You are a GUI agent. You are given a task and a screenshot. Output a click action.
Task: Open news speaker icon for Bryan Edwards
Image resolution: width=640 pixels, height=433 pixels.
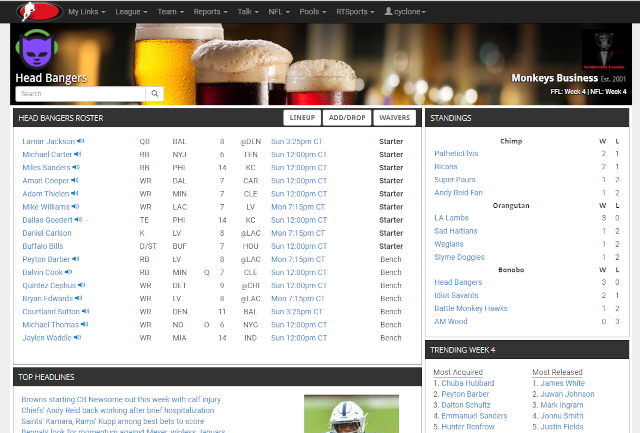click(x=78, y=298)
